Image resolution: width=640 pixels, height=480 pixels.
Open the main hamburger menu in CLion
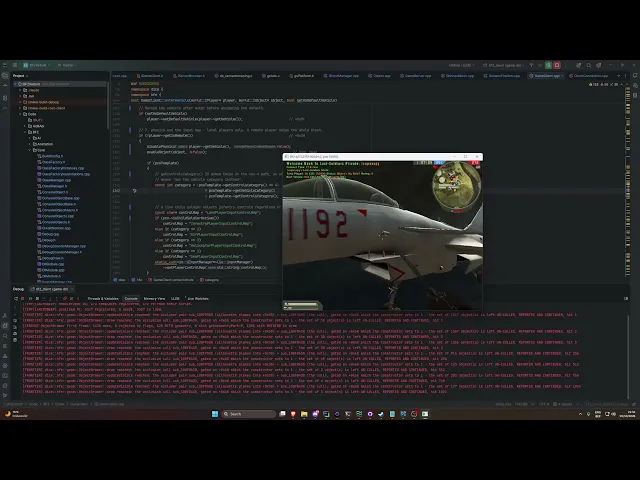(15, 65)
